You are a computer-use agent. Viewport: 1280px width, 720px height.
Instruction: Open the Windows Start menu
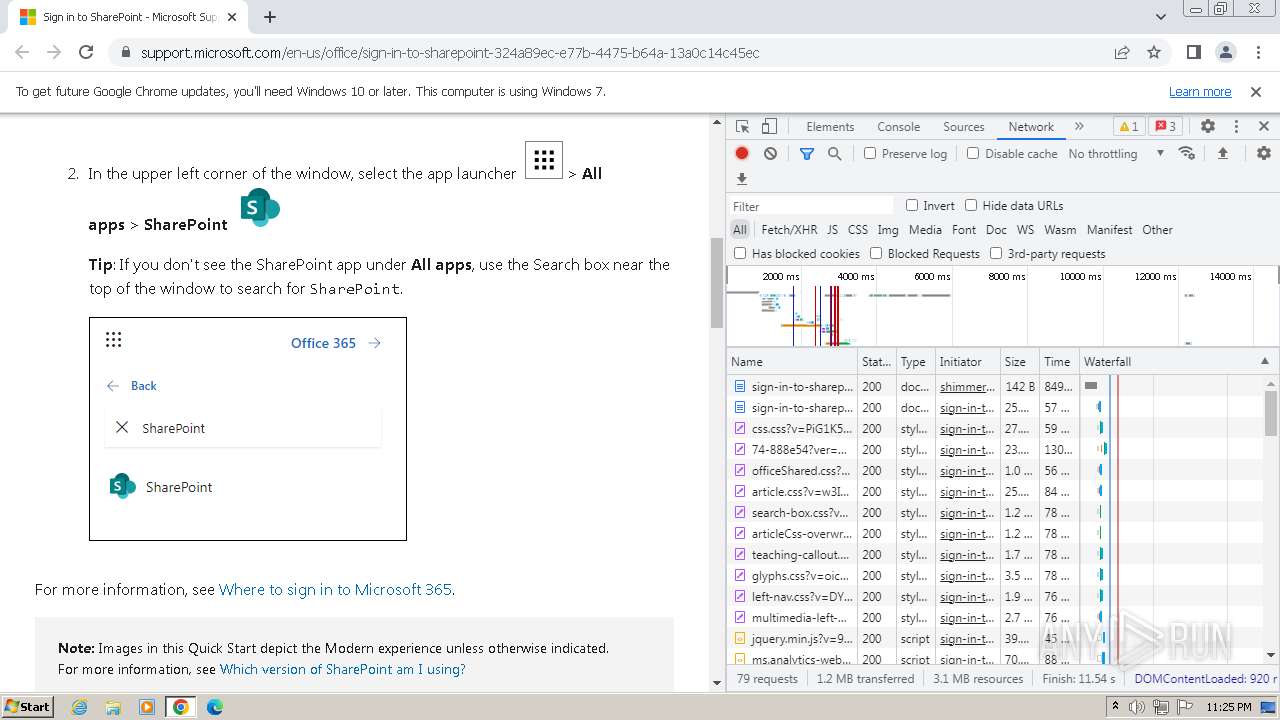[28, 706]
